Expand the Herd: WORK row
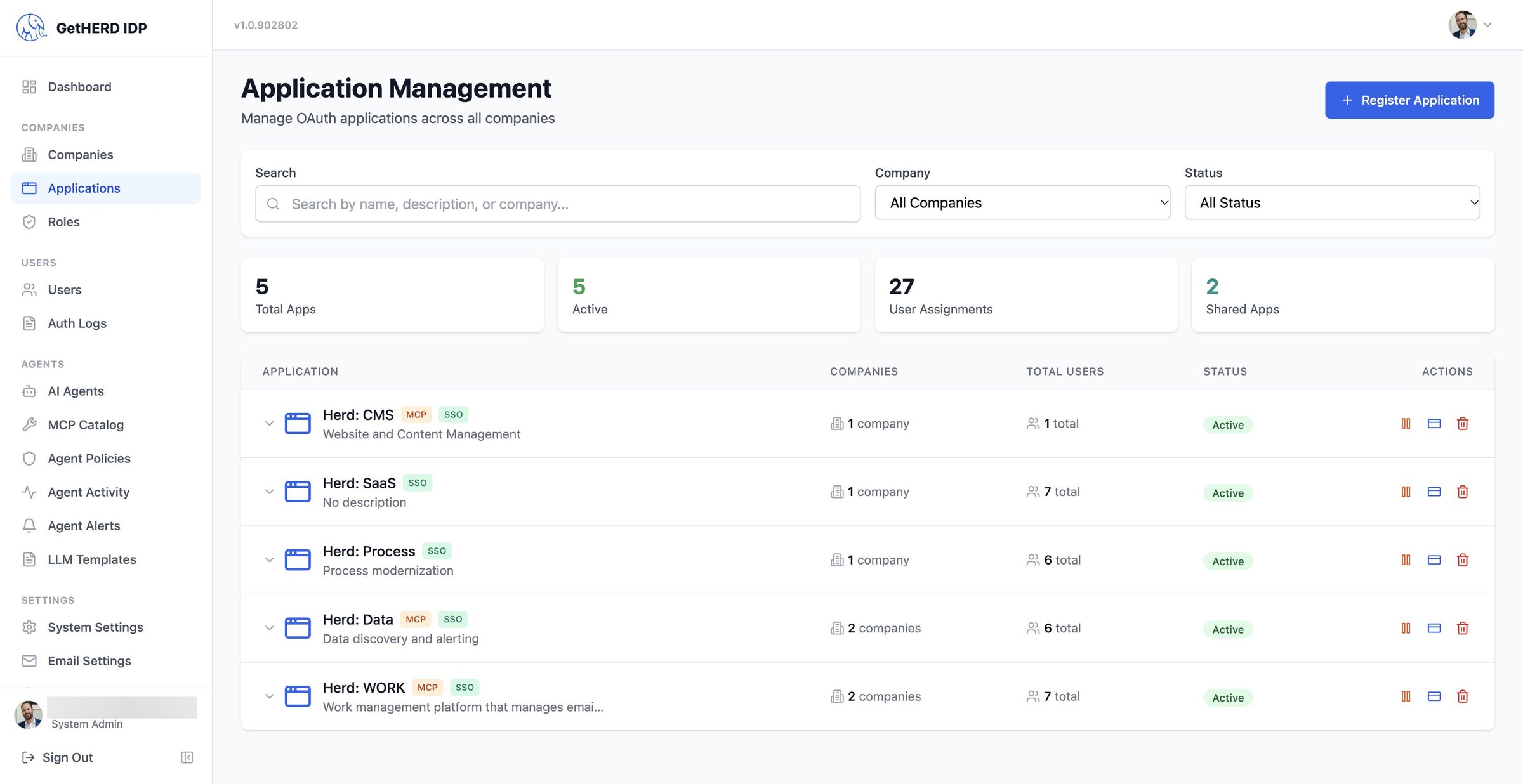 pyautogui.click(x=269, y=696)
